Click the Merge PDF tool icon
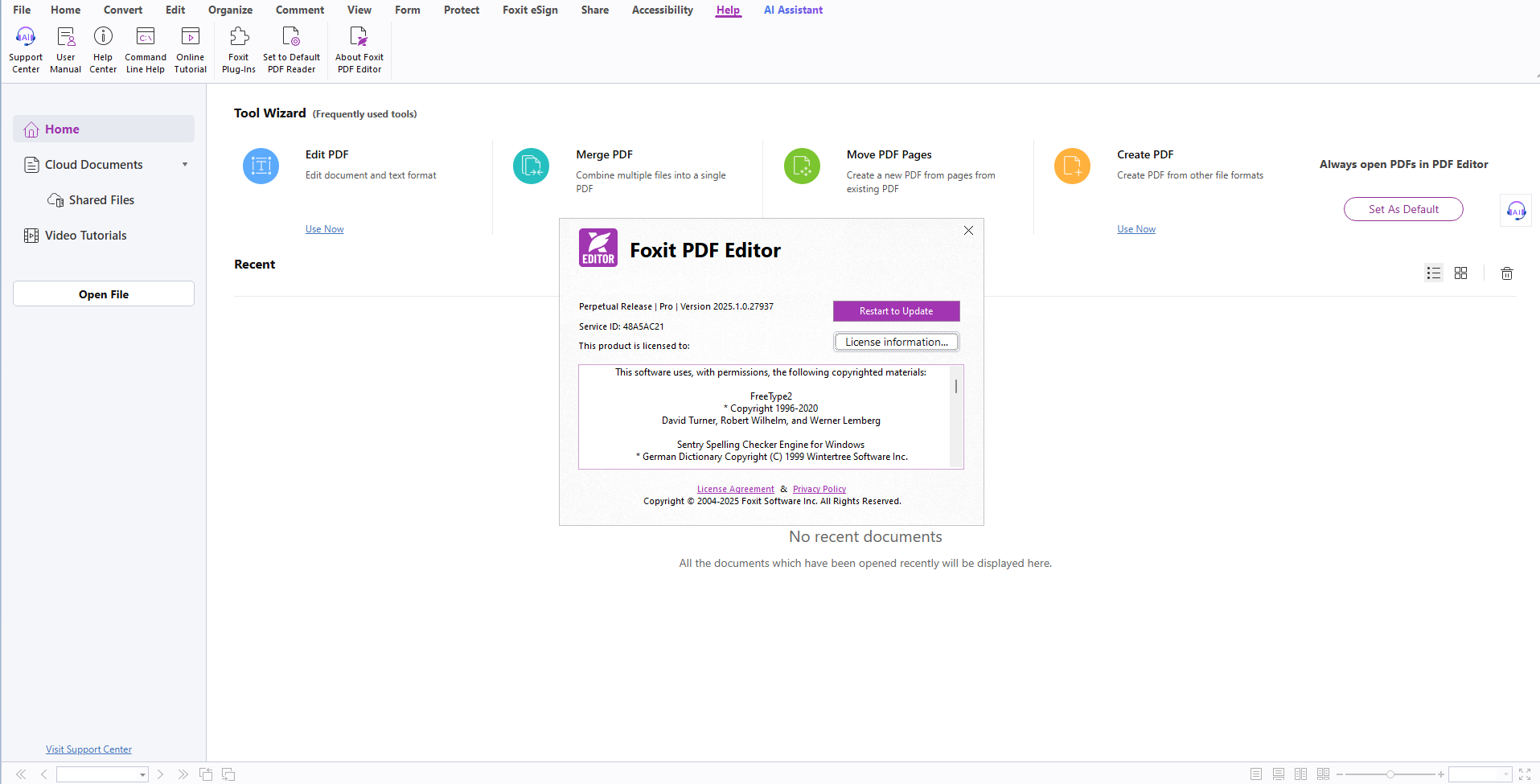1540x784 pixels. (x=531, y=166)
